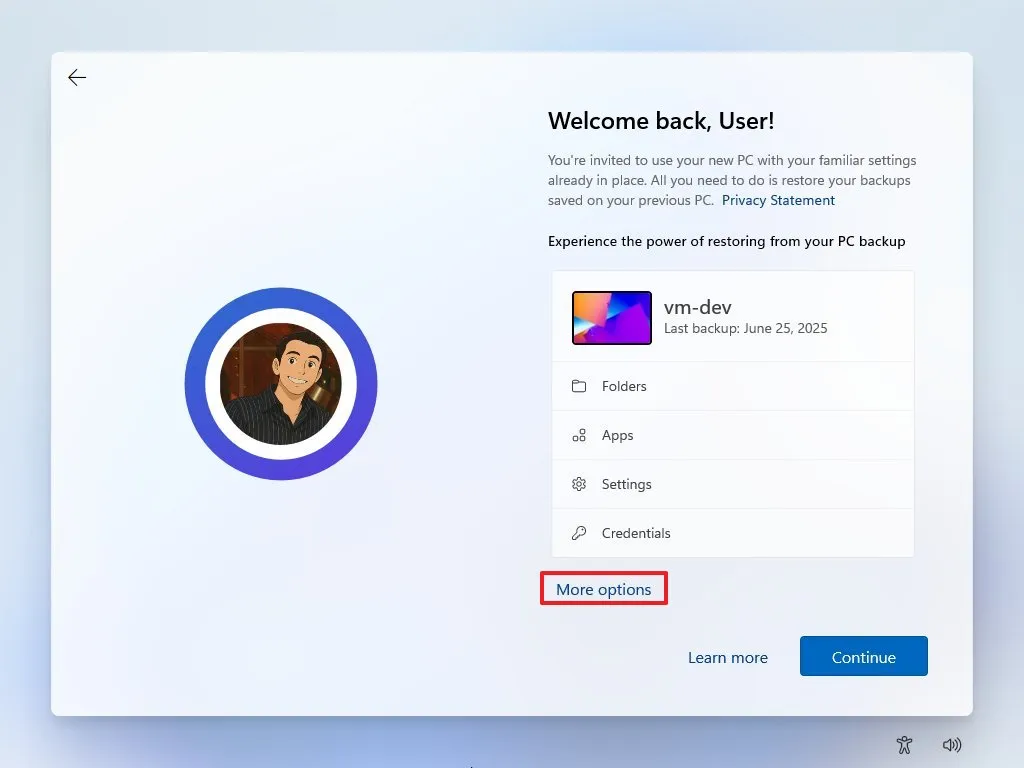
Task: Go back using the back arrow
Action: (77, 78)
